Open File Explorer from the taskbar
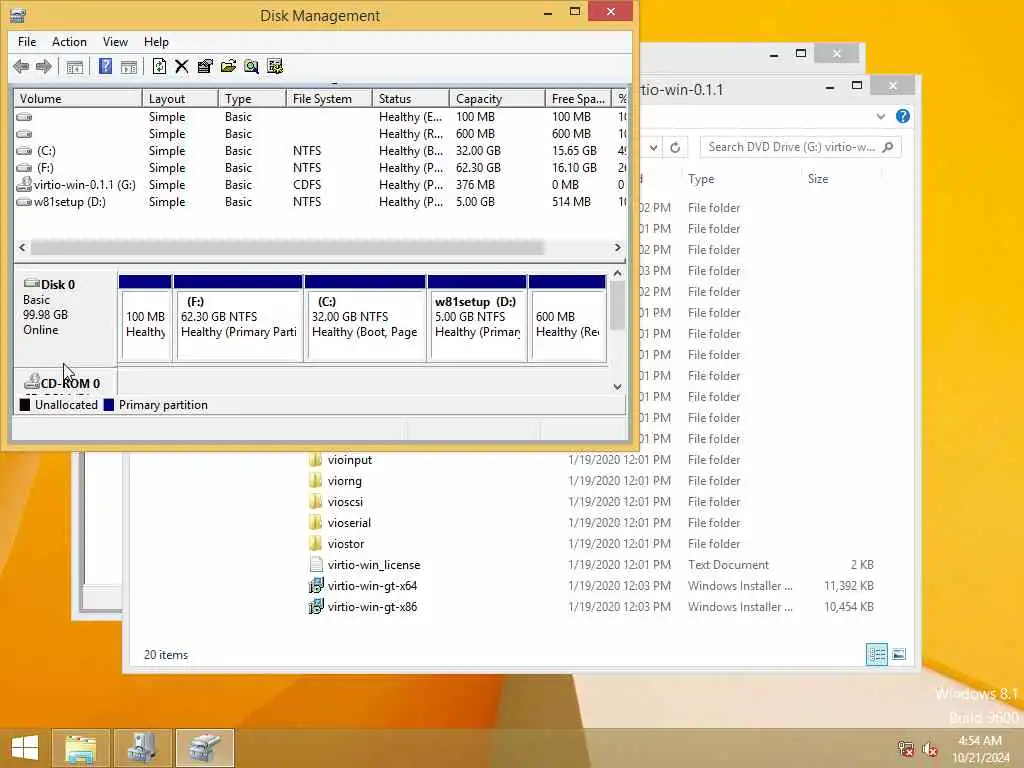1024x768 pixels. click(x=80, y=748)
